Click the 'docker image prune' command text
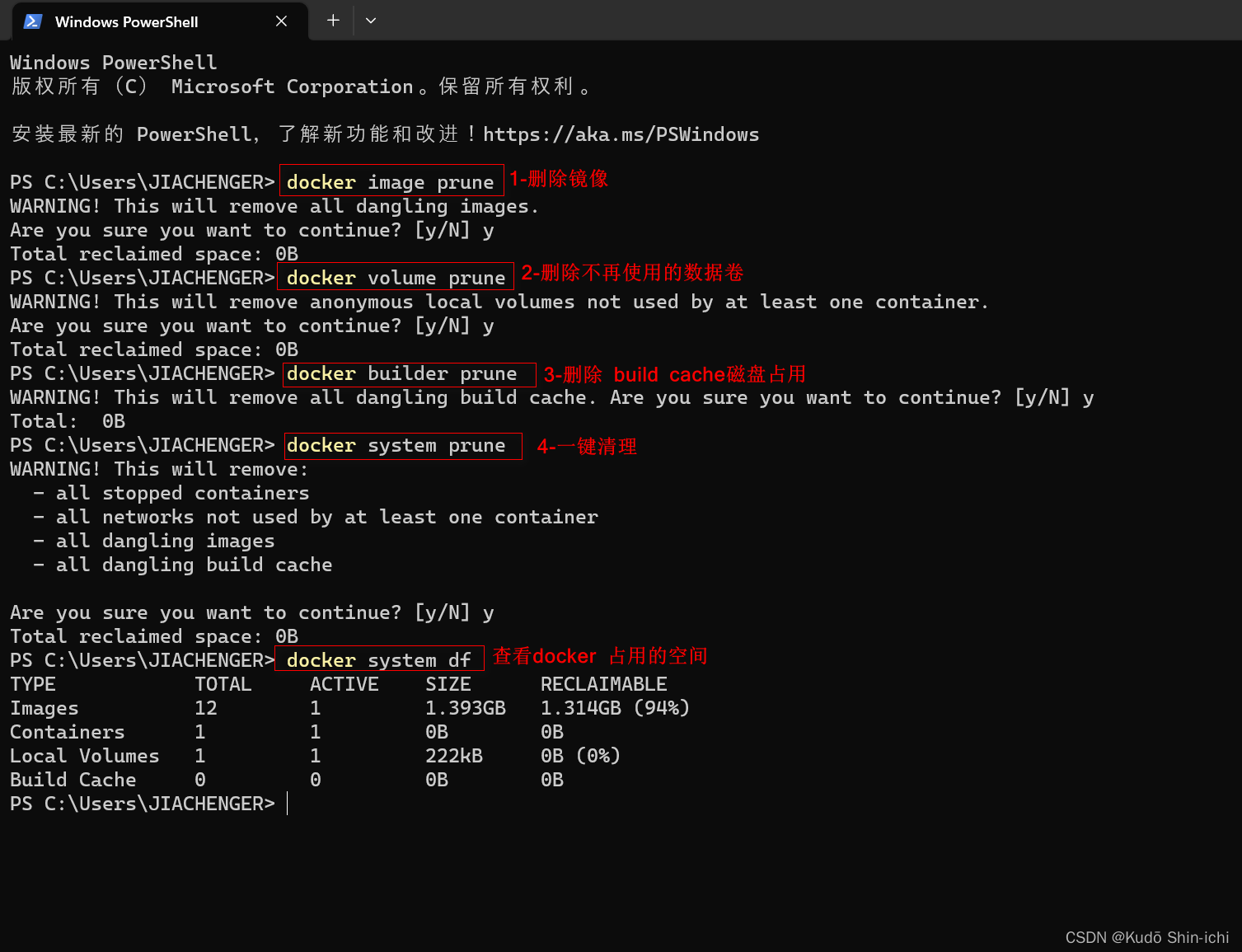This screenshot has width=1242, height=952. pos(390,182)
